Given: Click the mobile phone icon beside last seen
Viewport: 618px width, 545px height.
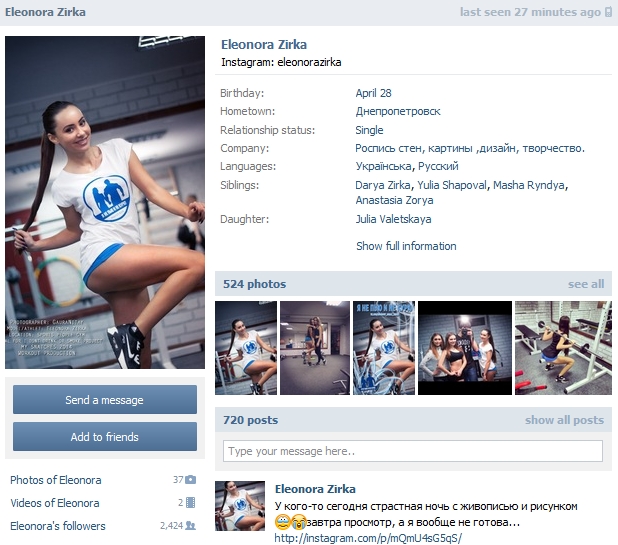Looking at the screenshot, I should pyautogui.click(x=609, y=12).
